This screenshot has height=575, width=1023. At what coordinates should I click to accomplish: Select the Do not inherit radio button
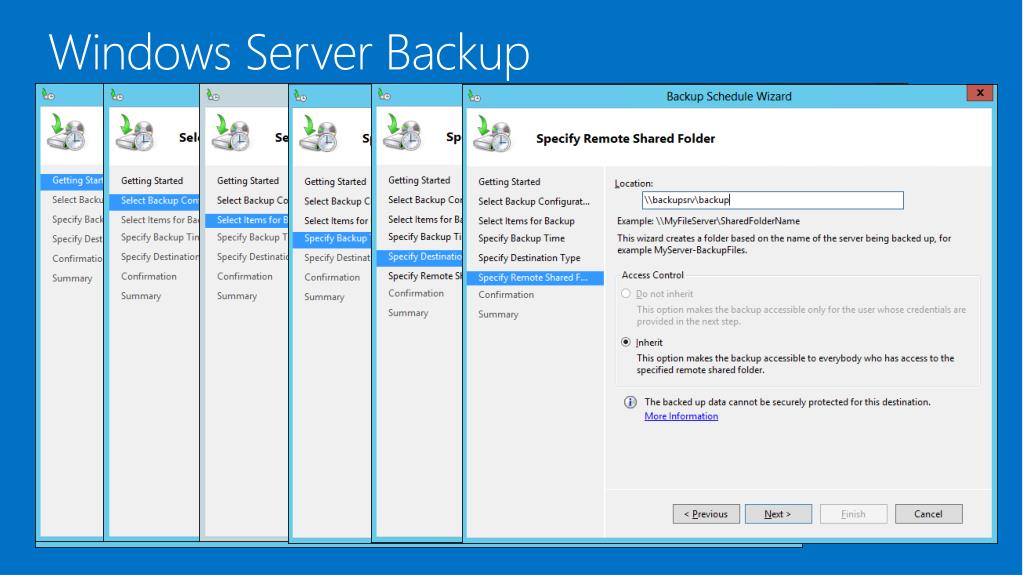626,294
